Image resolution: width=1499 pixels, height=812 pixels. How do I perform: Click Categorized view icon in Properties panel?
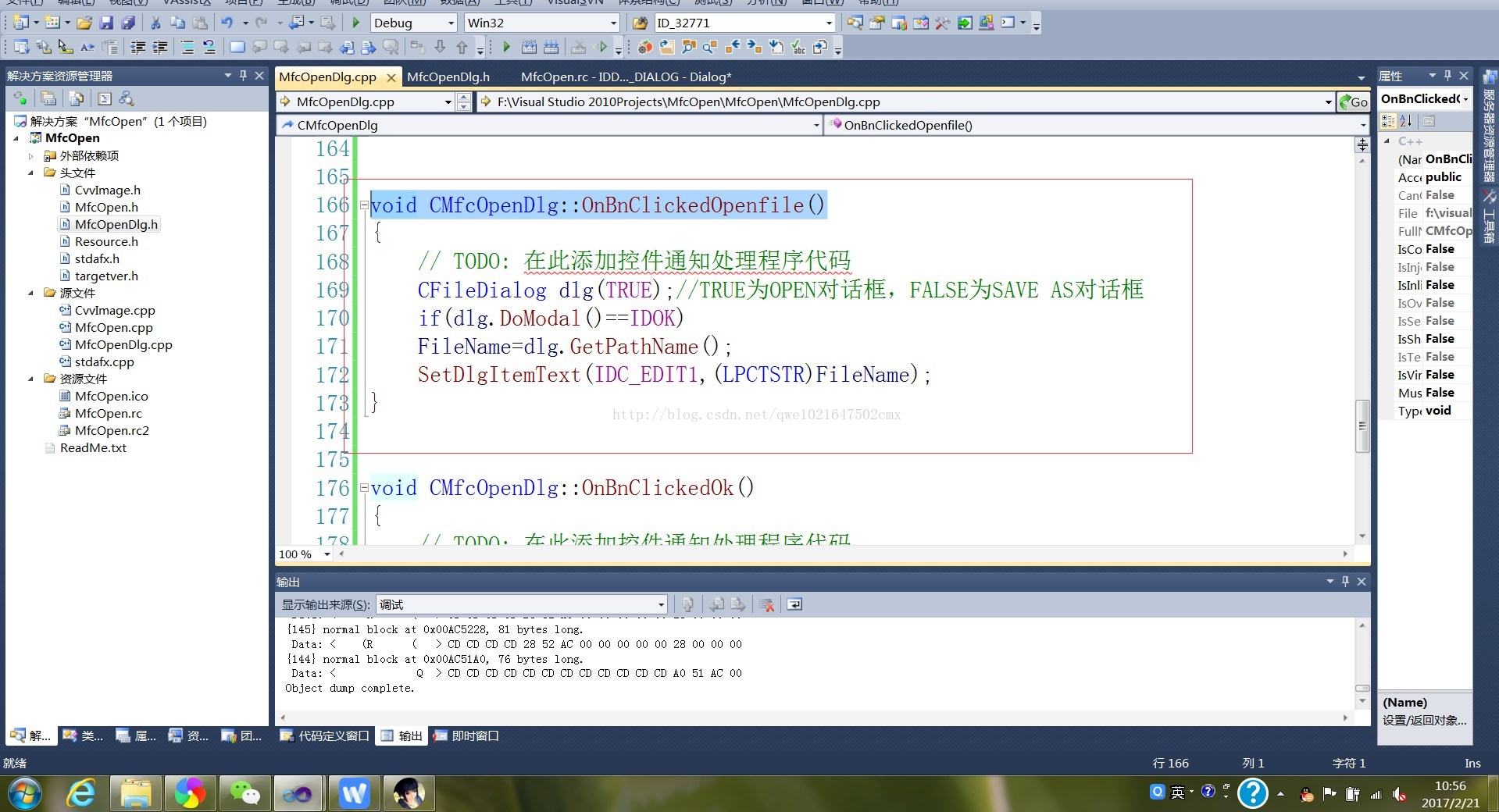1388,121
